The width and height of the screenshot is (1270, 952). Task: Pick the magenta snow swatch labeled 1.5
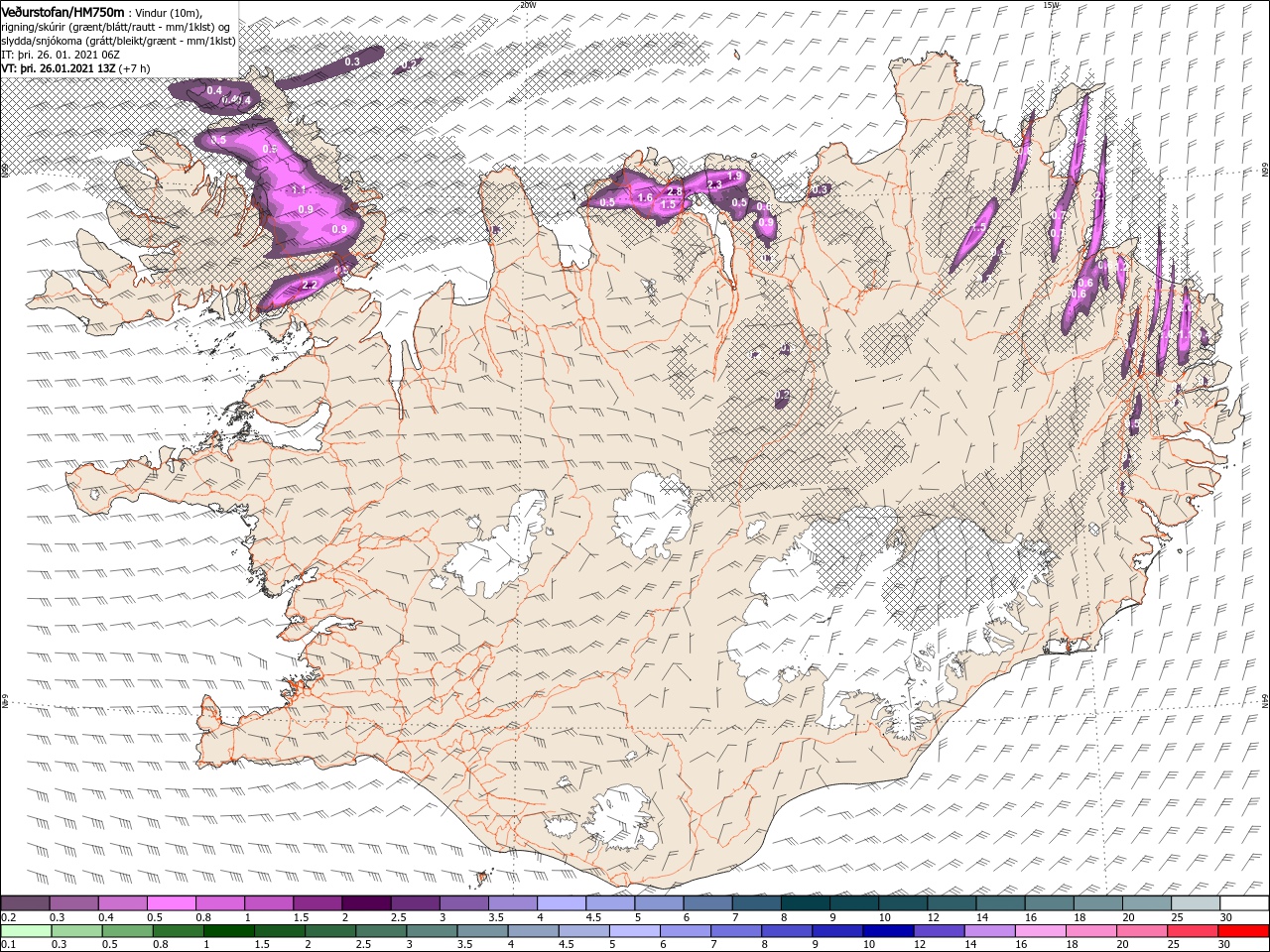[x=317, y=902]
